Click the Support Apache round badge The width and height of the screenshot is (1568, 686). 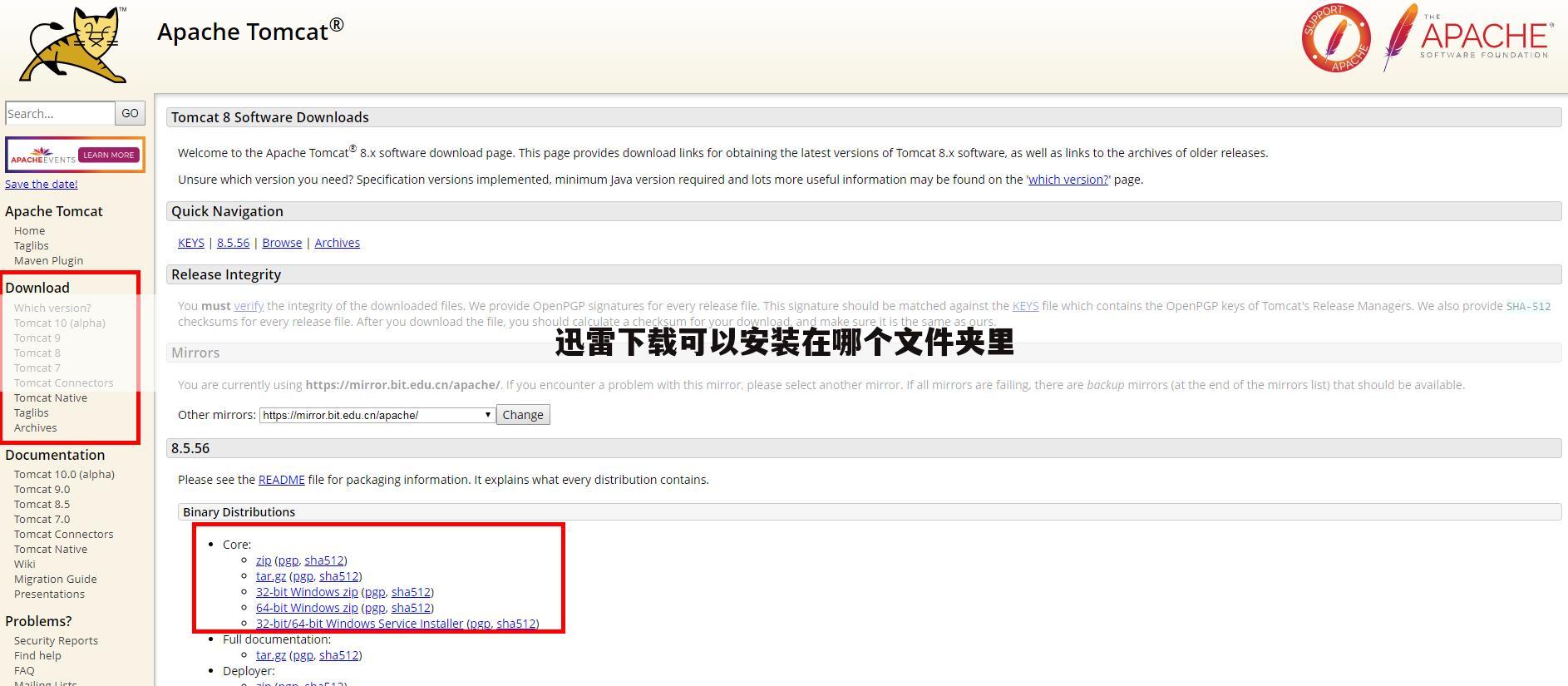(x=1336, y=38)
